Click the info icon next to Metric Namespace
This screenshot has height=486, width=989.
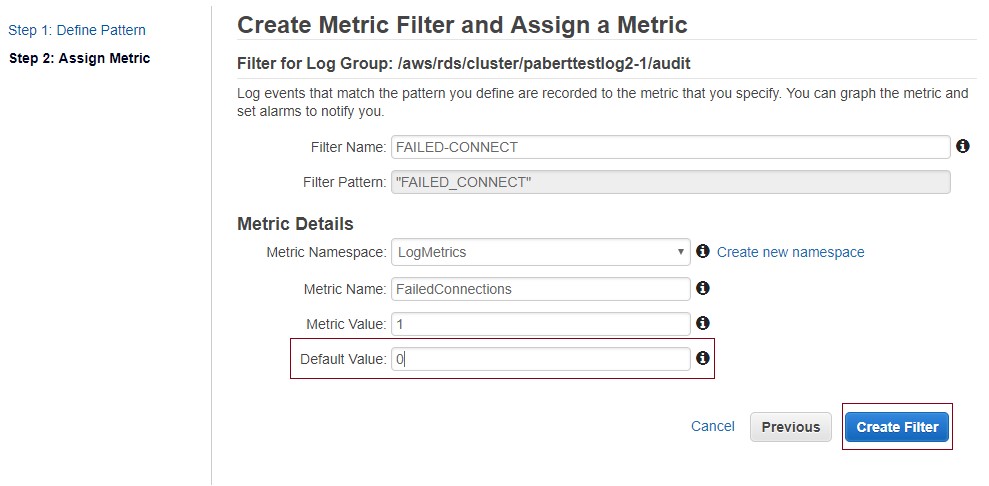click(703, 252)
